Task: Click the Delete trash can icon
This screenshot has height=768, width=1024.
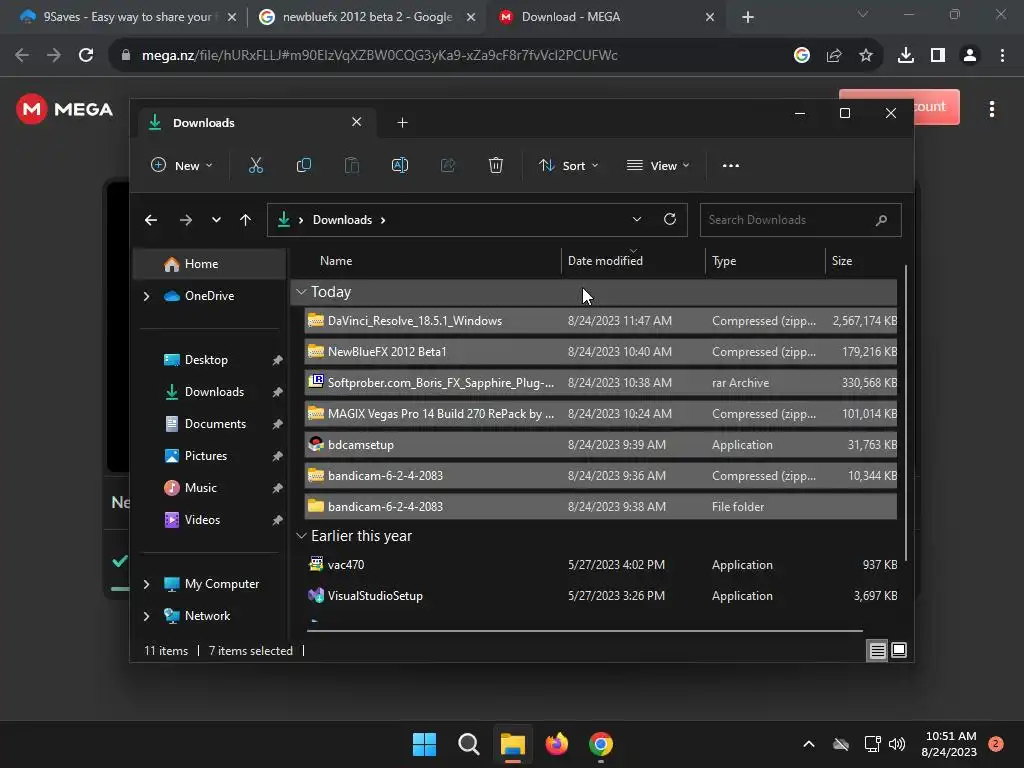Action: click(x=496, y=166)
